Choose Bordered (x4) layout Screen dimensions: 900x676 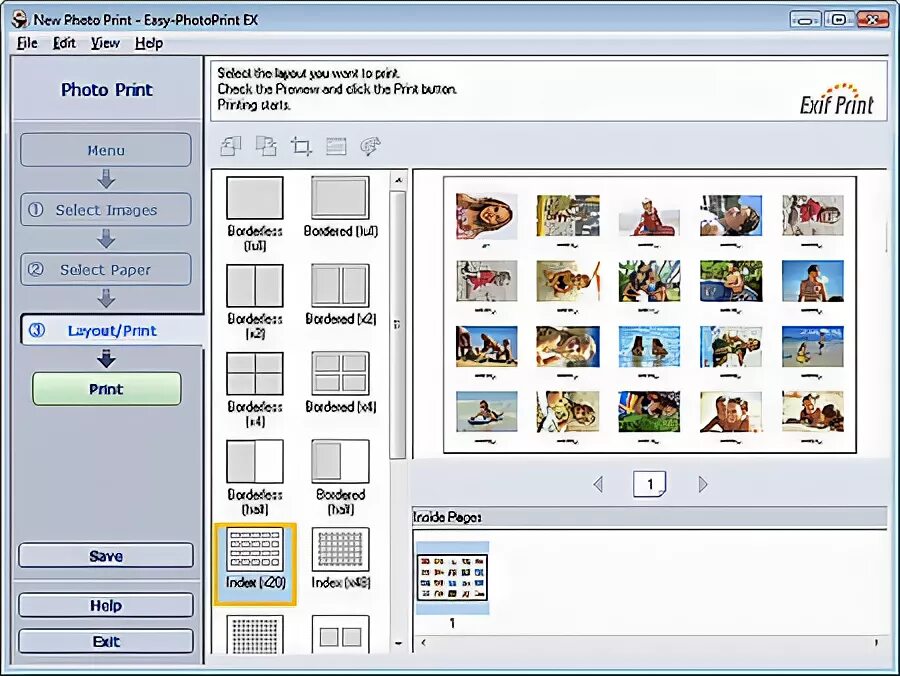coord(340,383)
